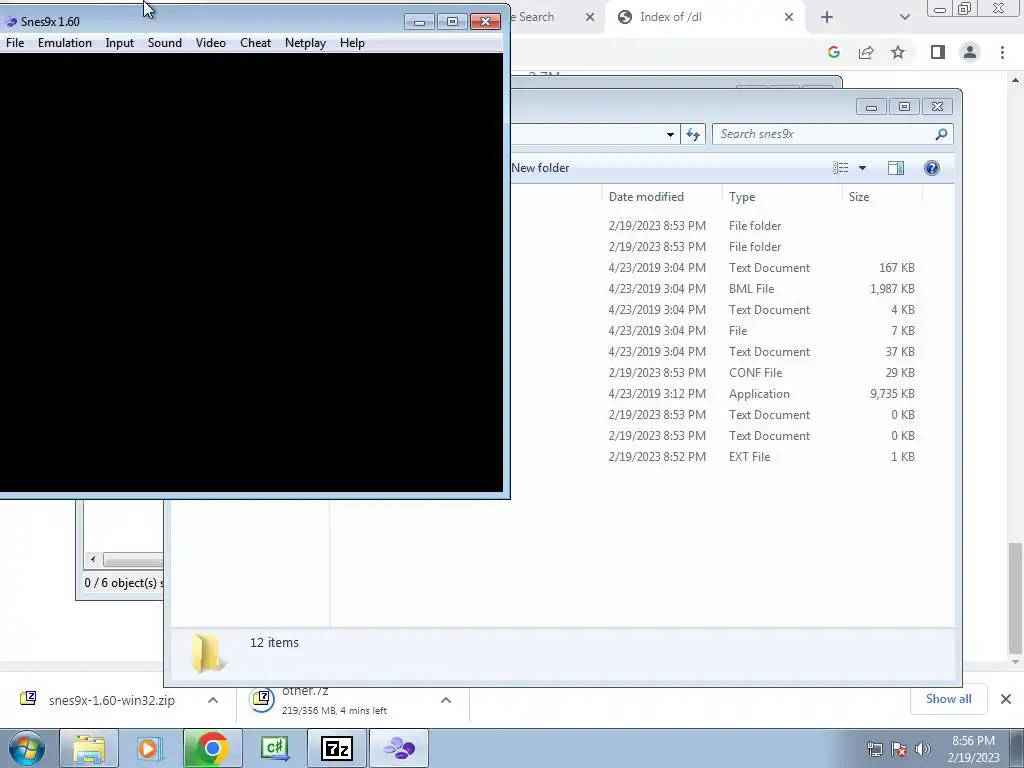Click the search magnifier icon in Explorer
Viewport: 1024px width, 768px height.
(x=941, y=134)
